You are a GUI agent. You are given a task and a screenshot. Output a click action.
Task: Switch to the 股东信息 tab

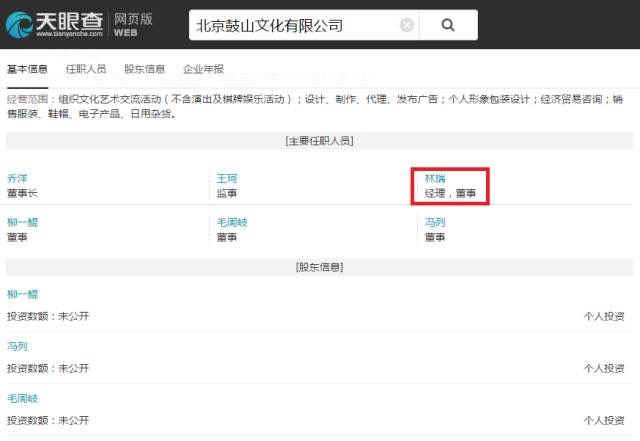click(144, 69)
